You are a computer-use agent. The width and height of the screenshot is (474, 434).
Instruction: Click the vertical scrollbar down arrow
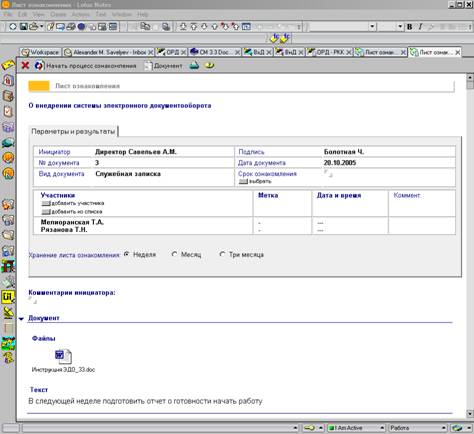tap(470, 414)
